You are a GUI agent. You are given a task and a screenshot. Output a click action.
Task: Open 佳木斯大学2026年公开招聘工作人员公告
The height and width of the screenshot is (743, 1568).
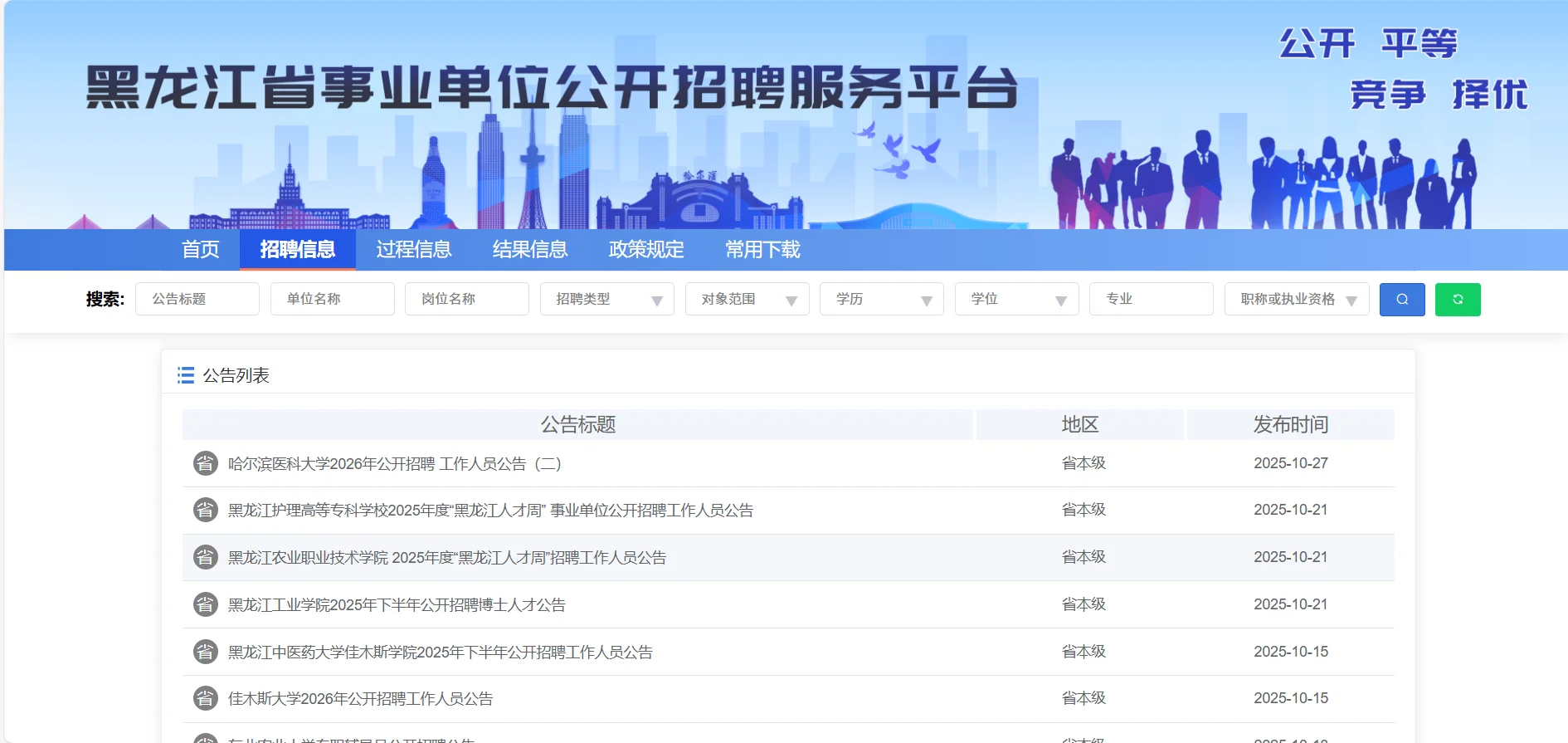pos(361,698)
